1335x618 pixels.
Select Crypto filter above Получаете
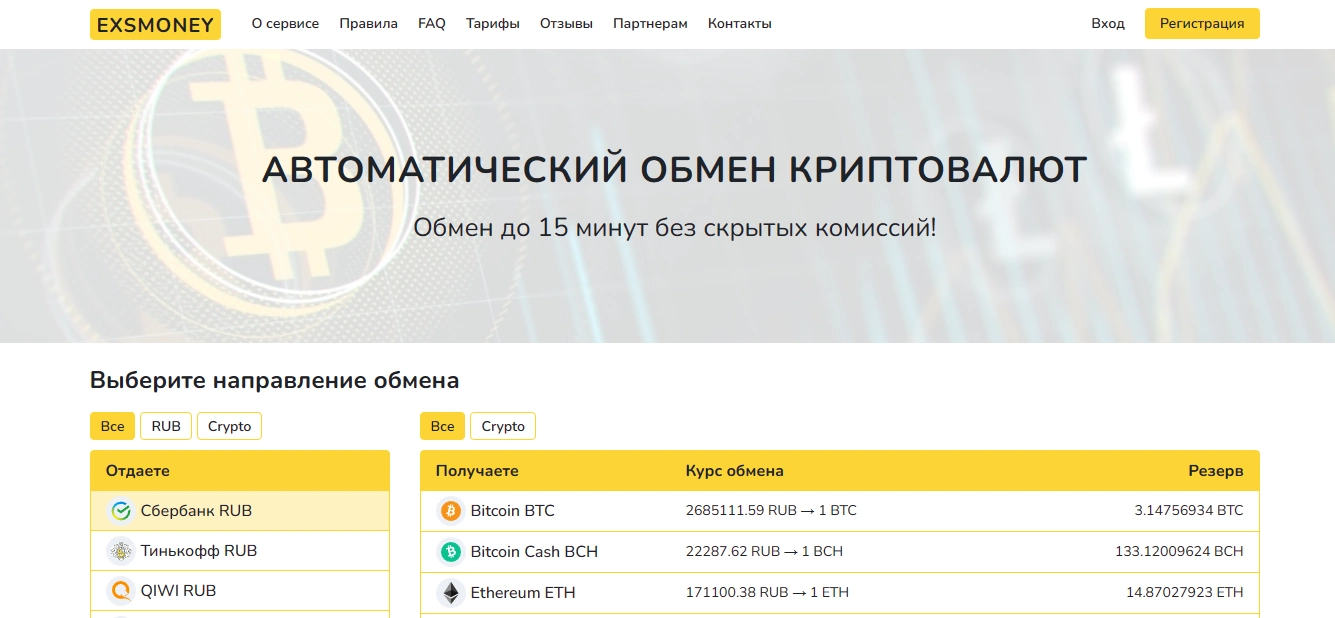pos(503,426)
